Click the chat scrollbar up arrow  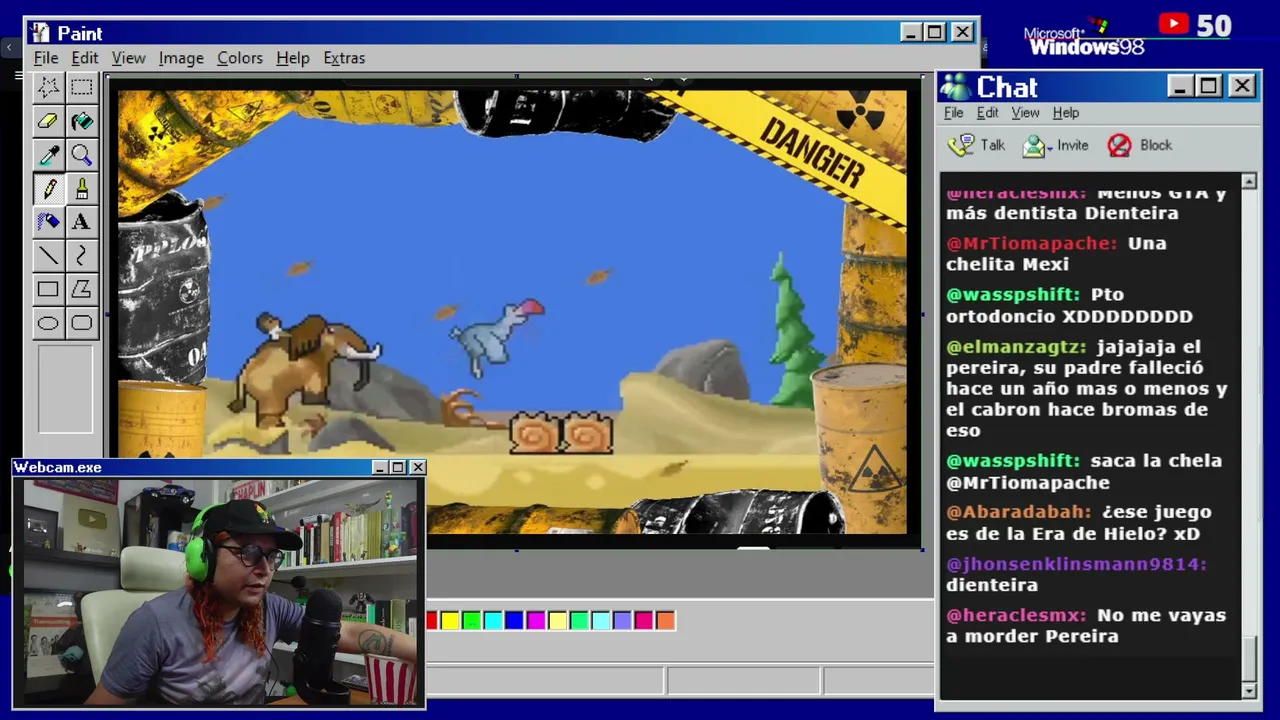[1249, 181]
